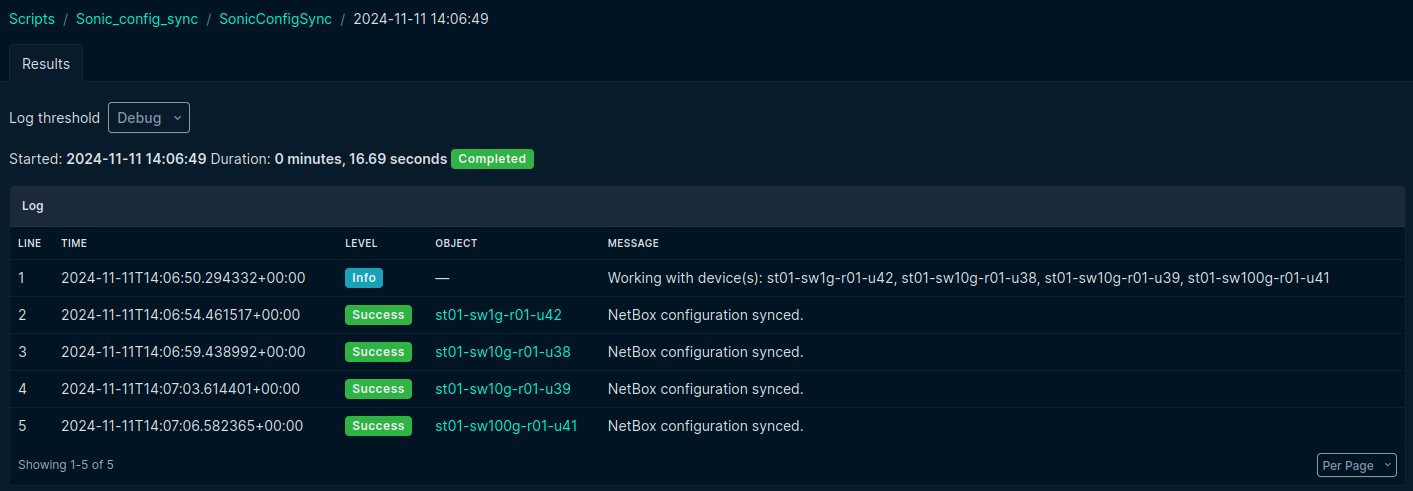The width and height of the screenshot is (1413, 491).
Task: Click the Success badge on line 2
Action: tap(378, 315)
